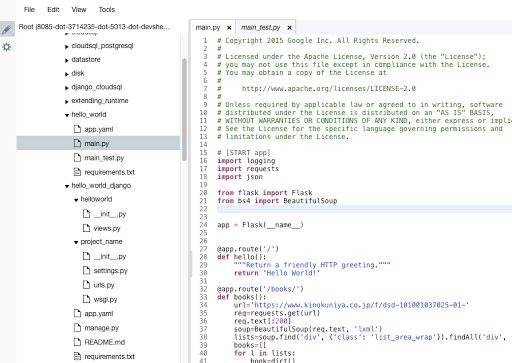Collapse the project_name folder

pyautogui.click(x=76, y=242)
